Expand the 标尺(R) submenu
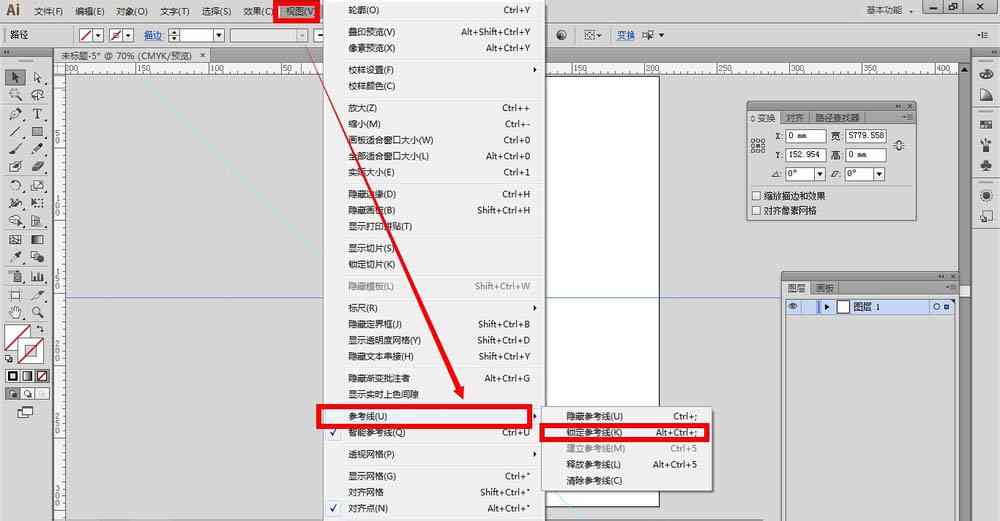This screenshot has width=1000, height=521. (x=434, y=308)
